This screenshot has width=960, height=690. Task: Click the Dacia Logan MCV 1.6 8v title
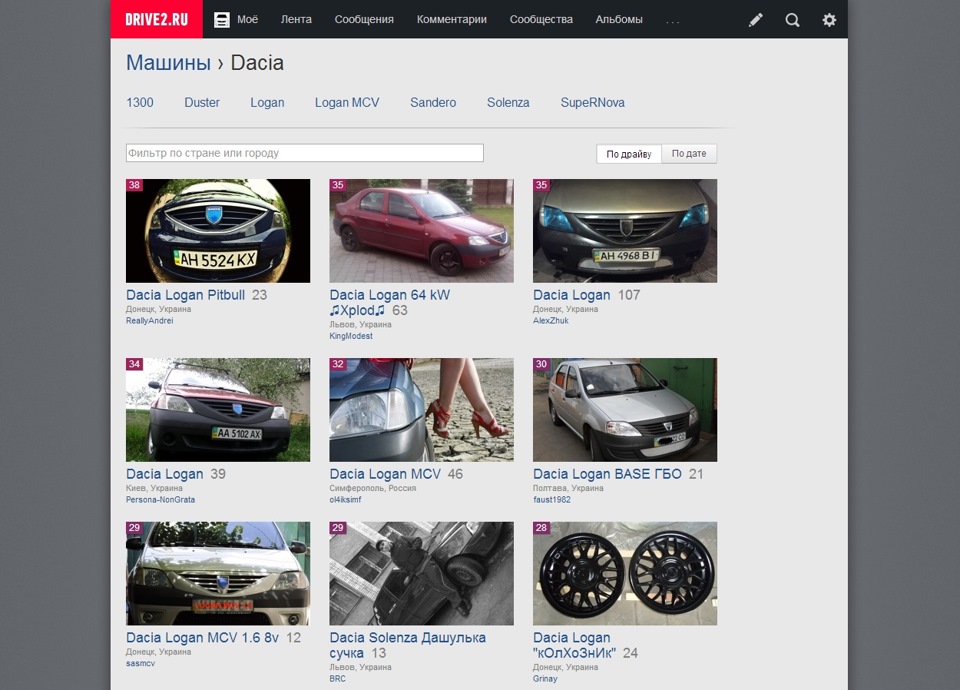203,638
